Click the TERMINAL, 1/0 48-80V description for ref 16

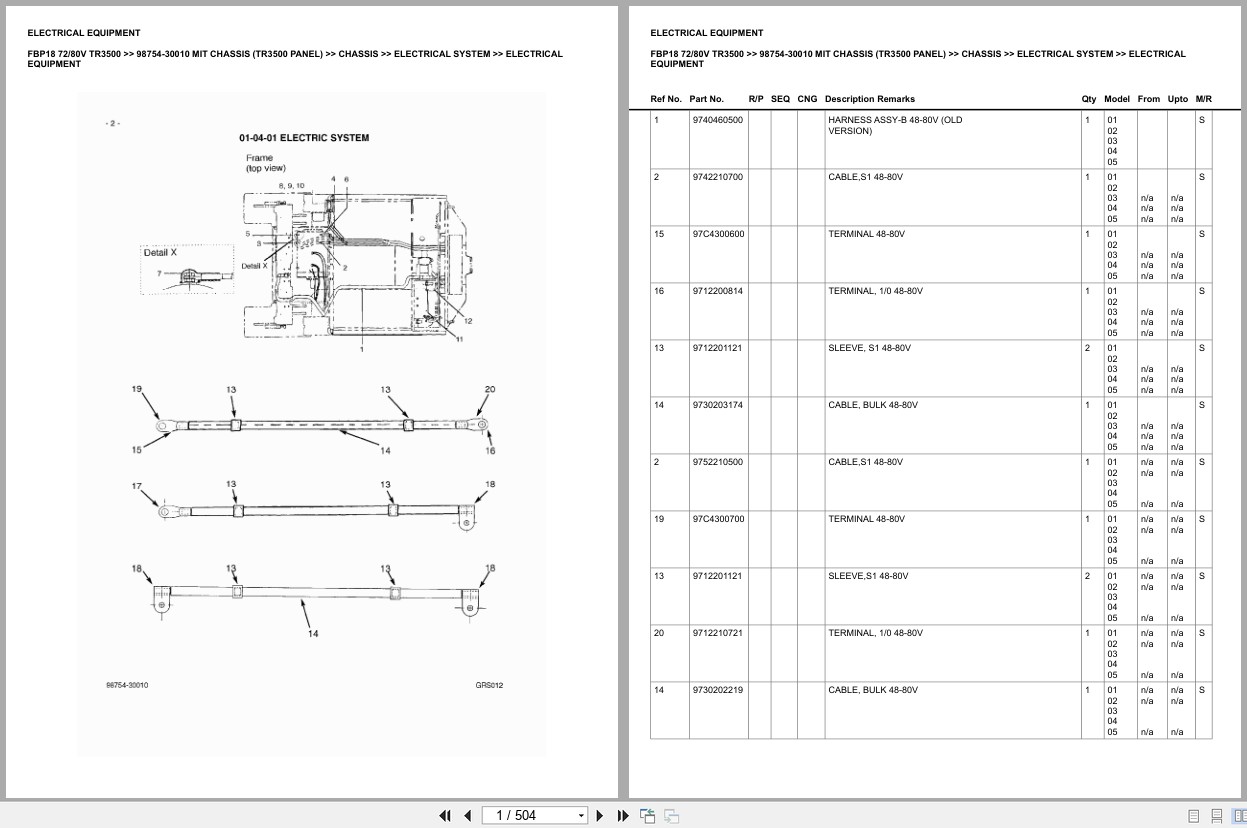(x=875, y=291)
